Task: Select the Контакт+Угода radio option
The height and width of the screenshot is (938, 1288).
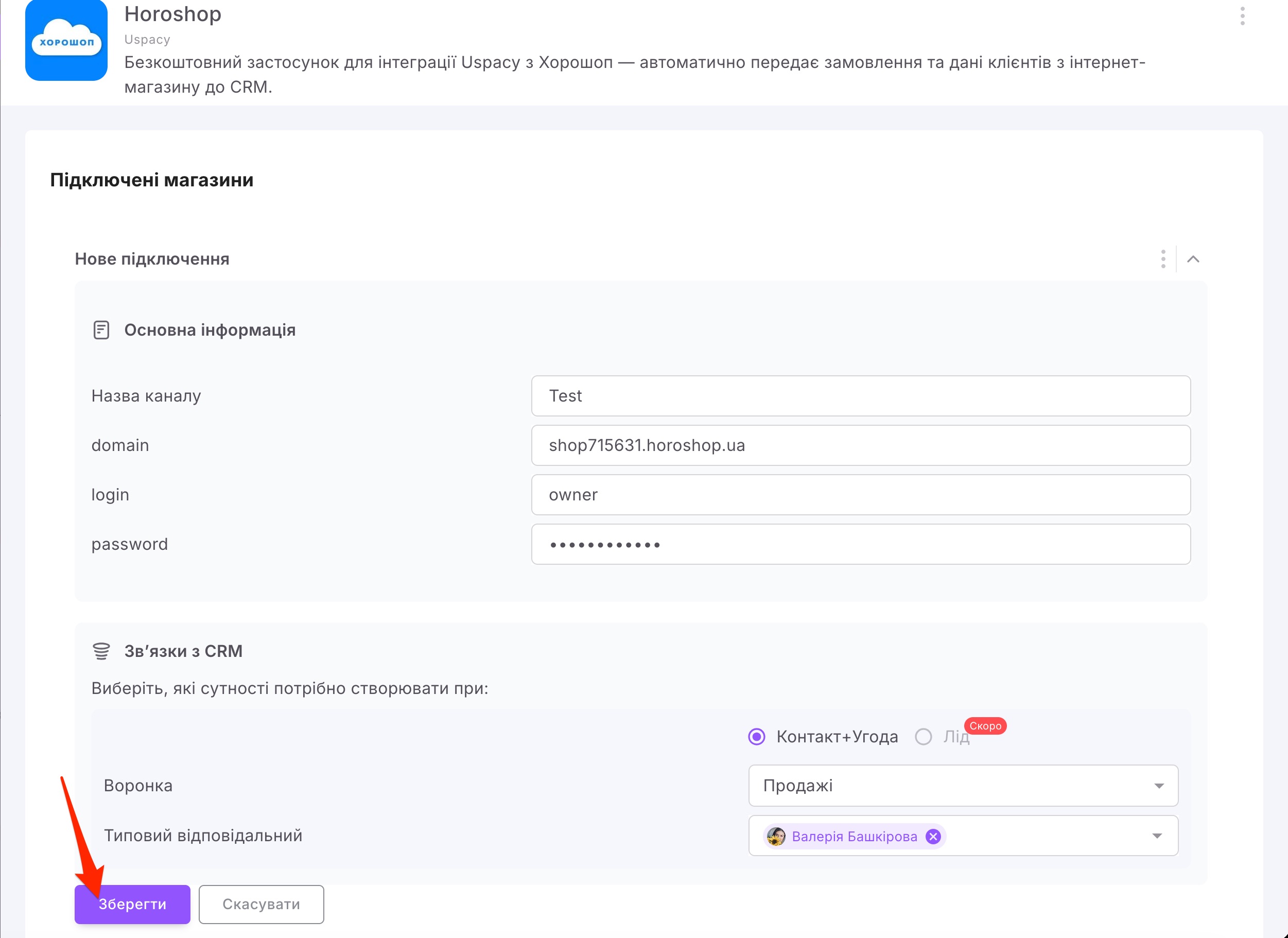Action: pyautogui.click(x=756, y=736)
